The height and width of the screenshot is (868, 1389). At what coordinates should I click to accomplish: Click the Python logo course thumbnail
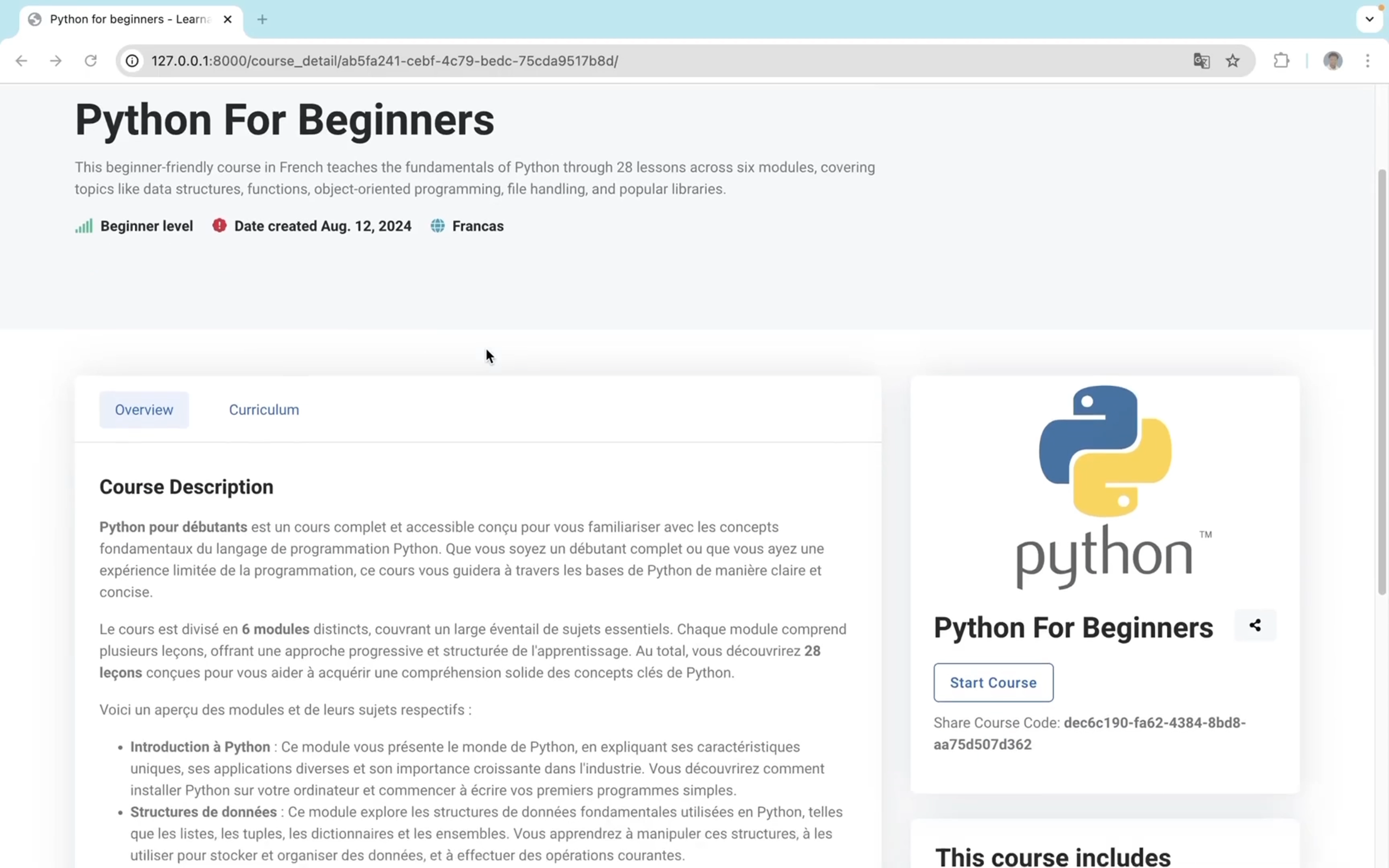click(x=1105, y=488)
